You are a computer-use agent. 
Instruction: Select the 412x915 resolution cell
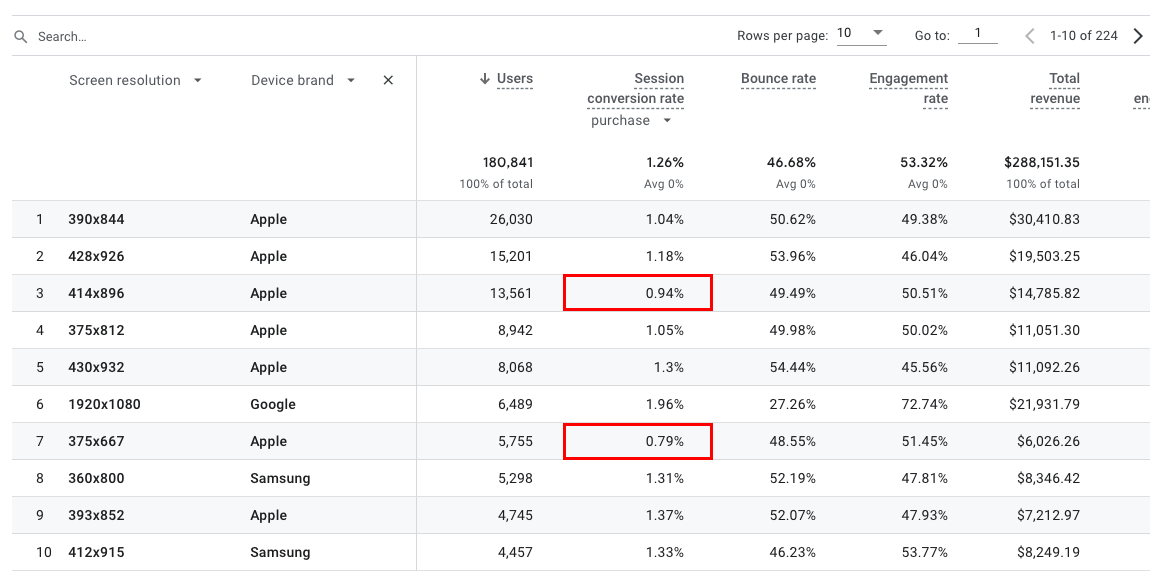click(96, 552)
